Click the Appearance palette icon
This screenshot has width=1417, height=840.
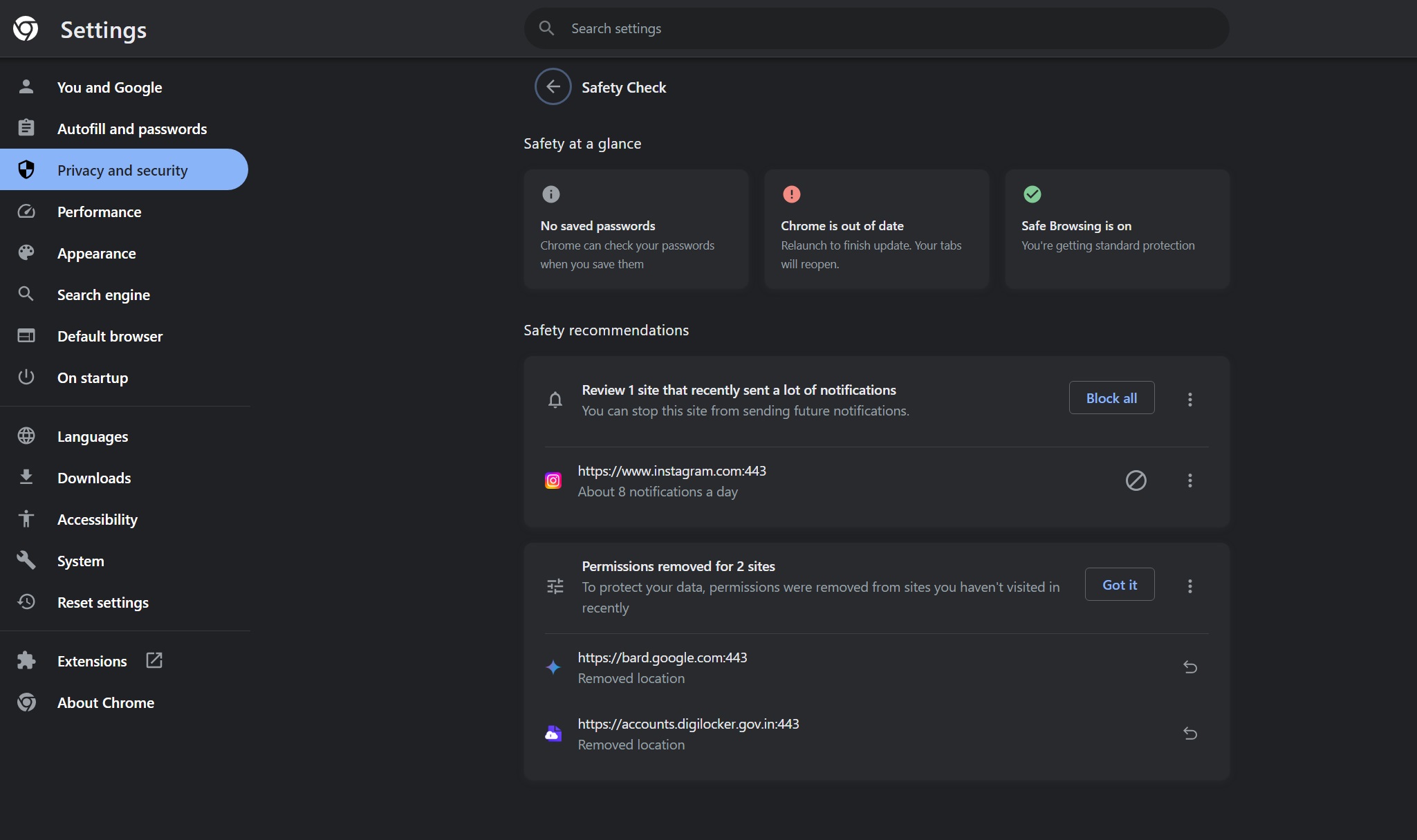click(x=26, y=253)
